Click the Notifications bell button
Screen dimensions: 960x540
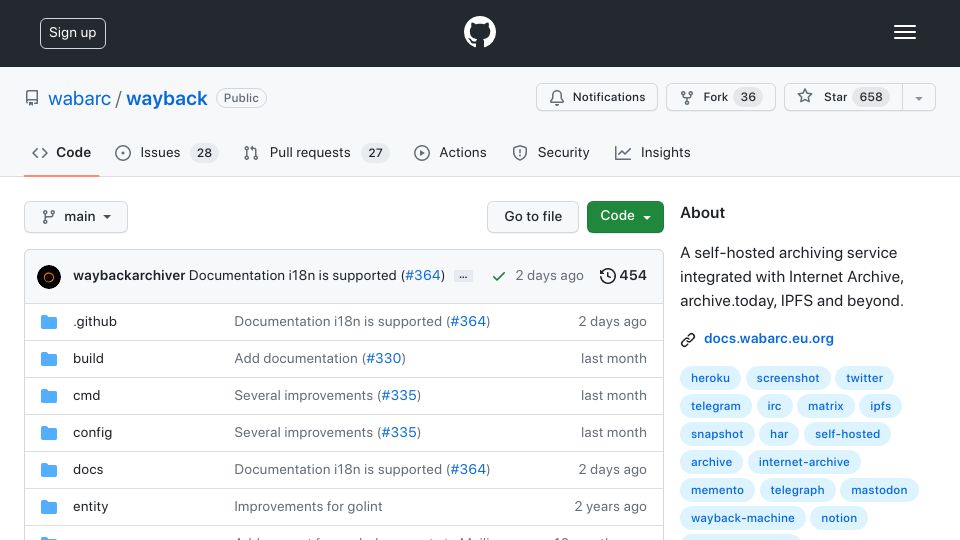coord(596,97)
